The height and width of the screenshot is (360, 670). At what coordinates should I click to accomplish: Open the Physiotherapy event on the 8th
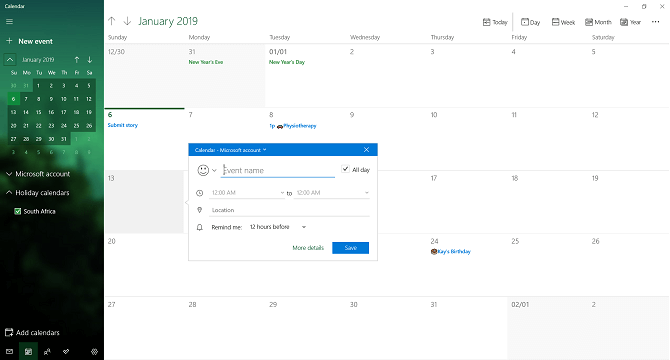[x=293, y=126]
